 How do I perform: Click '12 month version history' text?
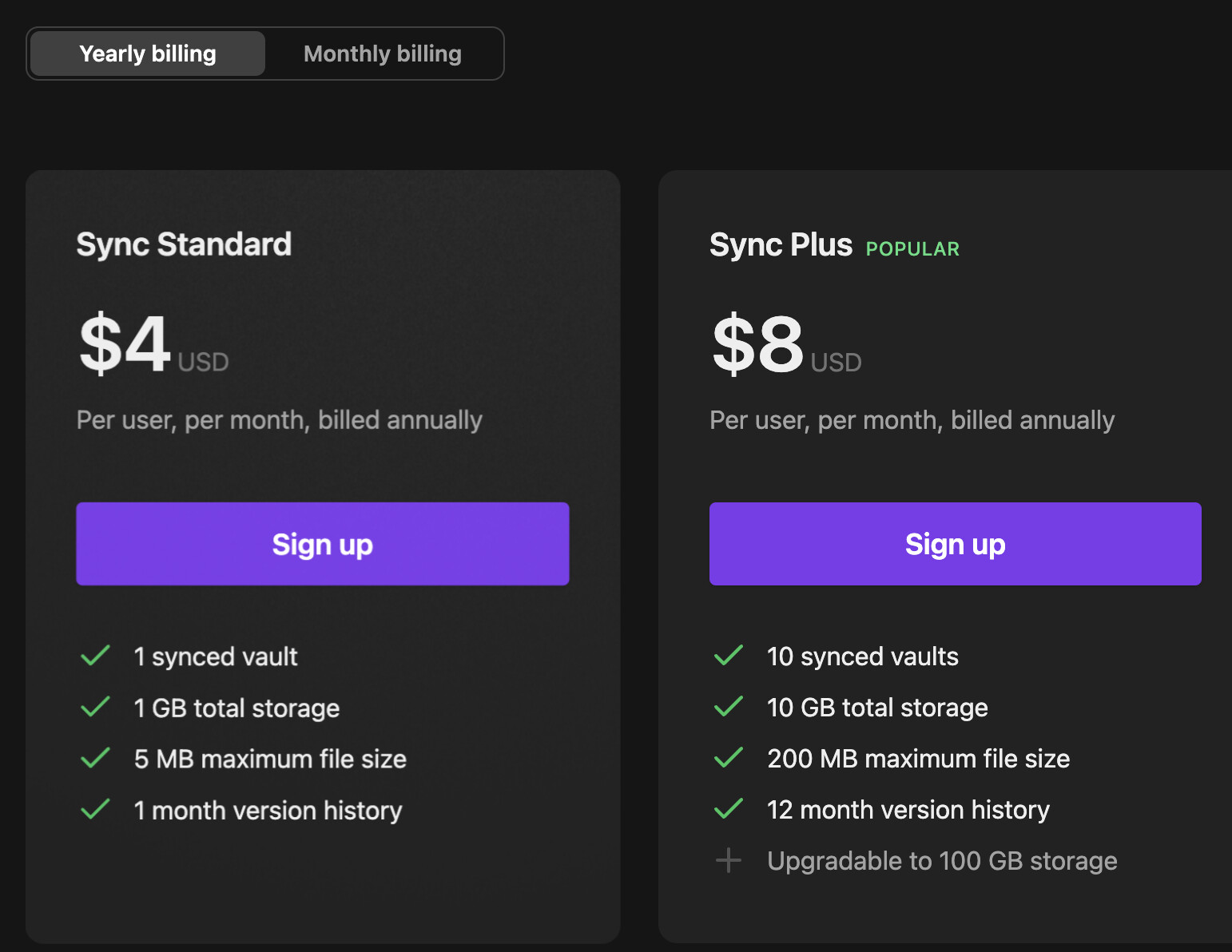click(x=908, y=810)
